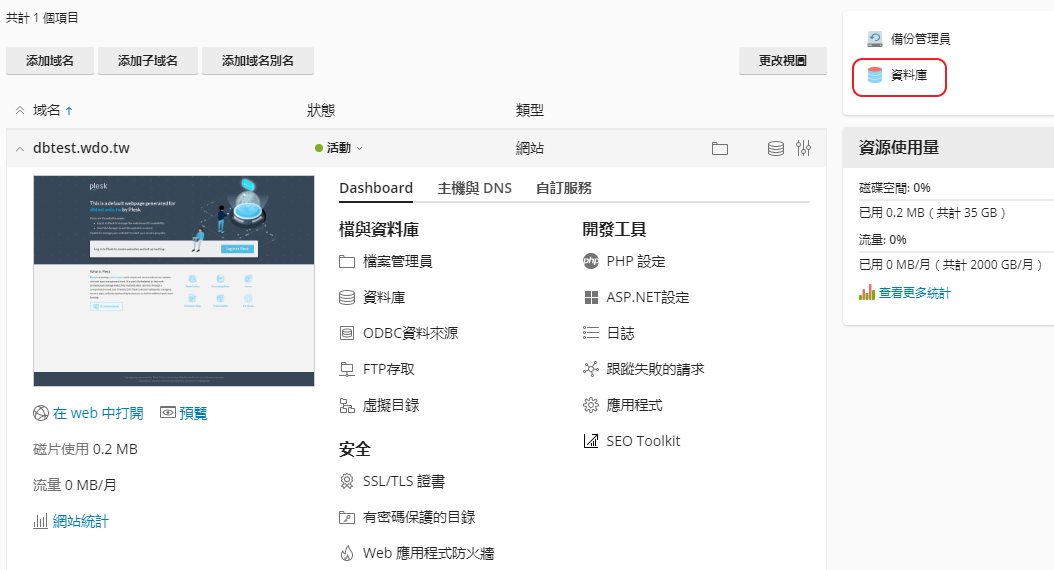Open PHP 設定

[x=635, y=261]
